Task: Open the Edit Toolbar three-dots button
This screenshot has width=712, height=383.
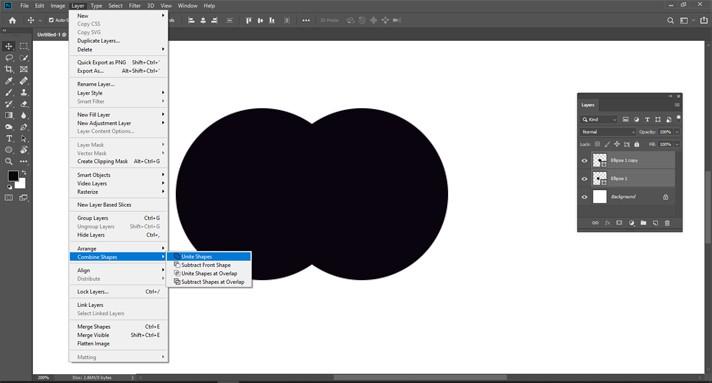Action: click(24, 161)
